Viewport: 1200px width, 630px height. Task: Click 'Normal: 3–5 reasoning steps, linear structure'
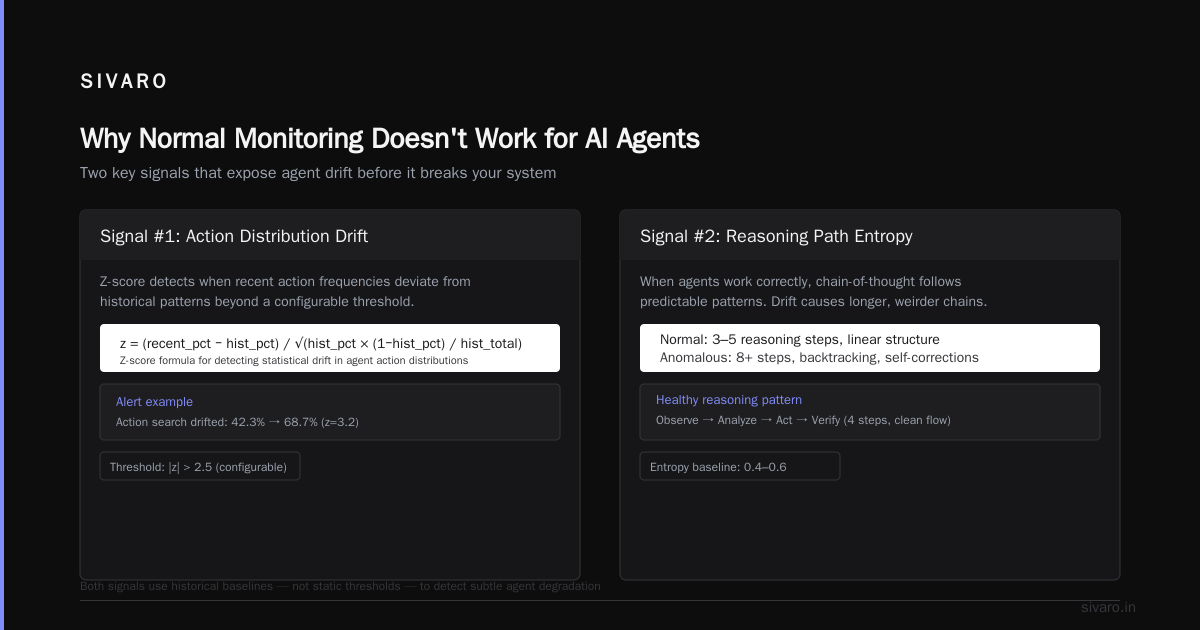tap(799, 339)
